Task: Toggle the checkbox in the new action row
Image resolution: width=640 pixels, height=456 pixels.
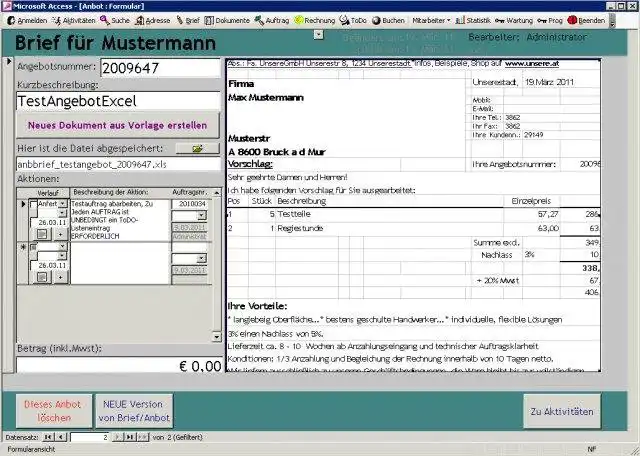Action: [x=33, y=247]
